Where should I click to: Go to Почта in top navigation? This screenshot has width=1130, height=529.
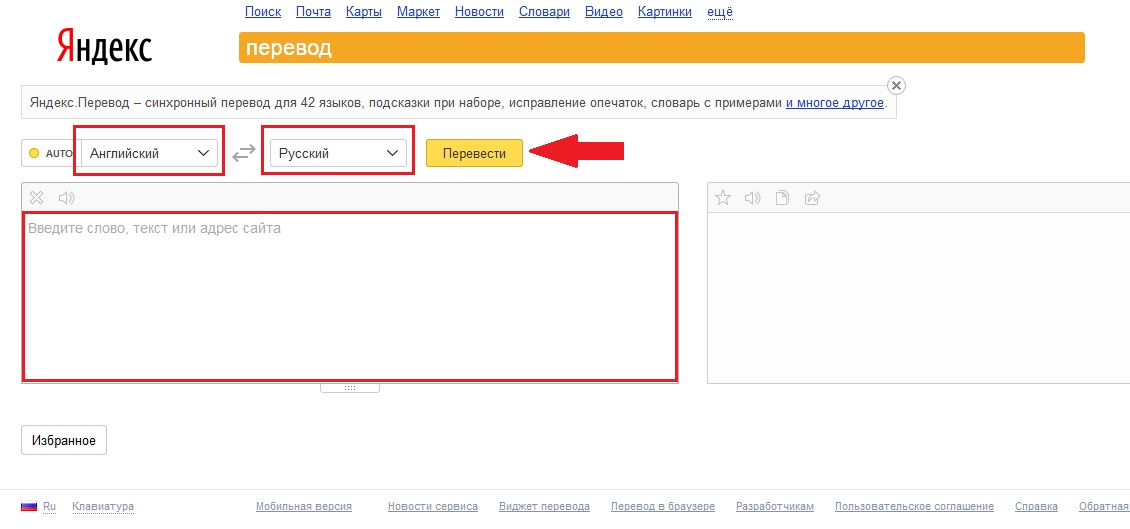pyautogui.click(x=313, y=12)
